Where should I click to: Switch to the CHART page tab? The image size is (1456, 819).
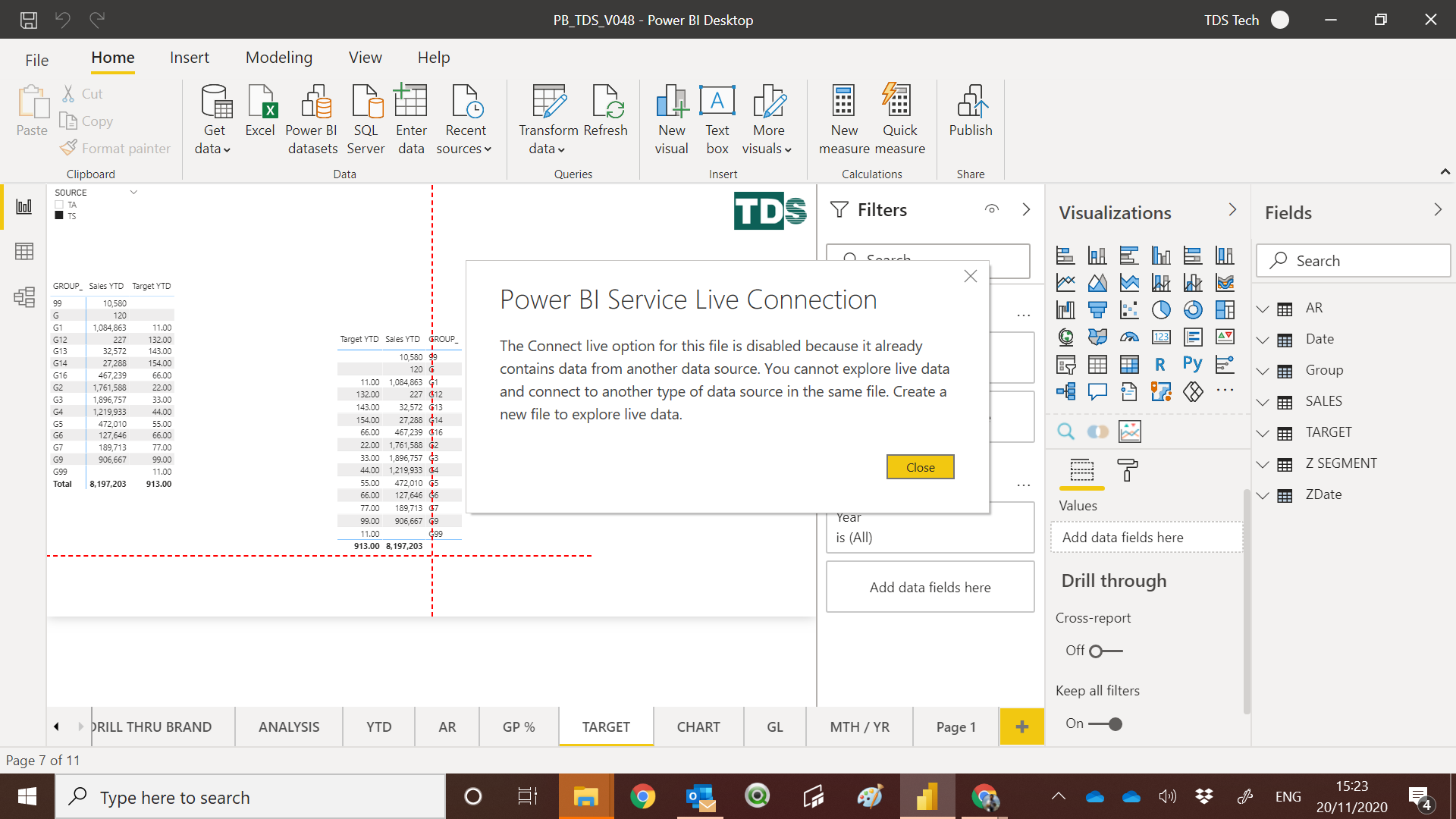pyautogui.click(x=698, y=726)
